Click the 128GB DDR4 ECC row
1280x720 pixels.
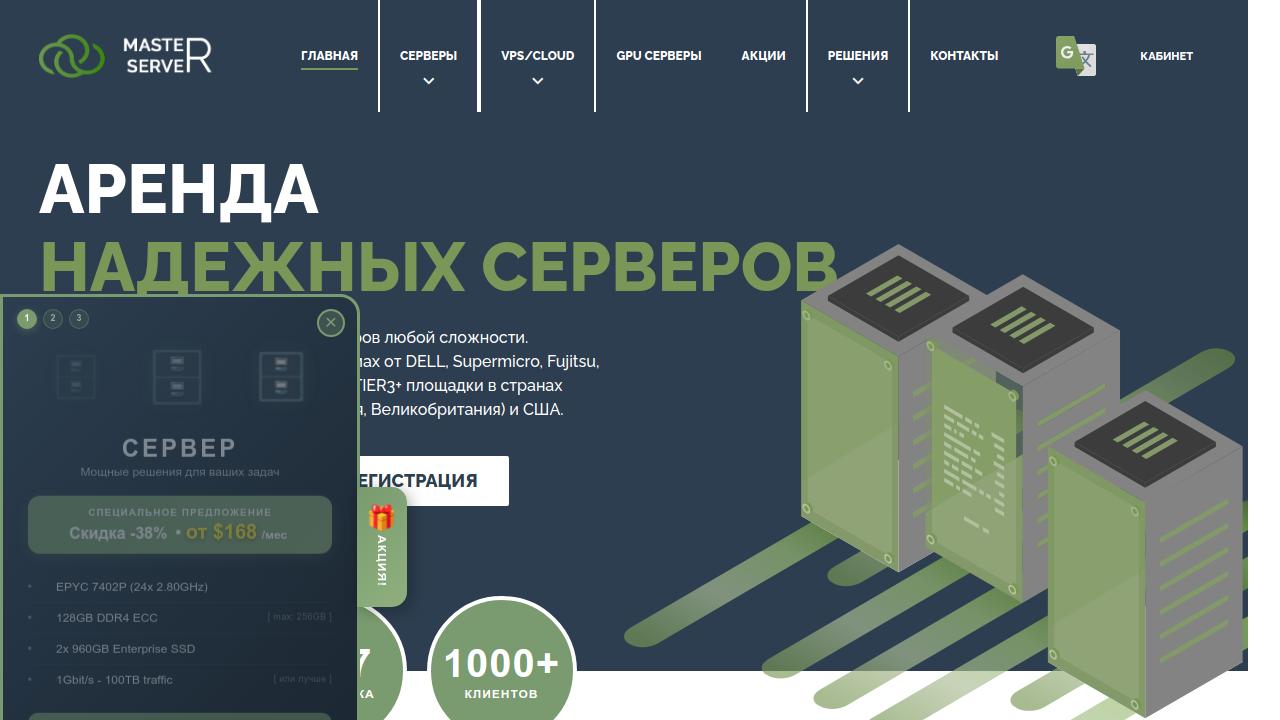180,618
